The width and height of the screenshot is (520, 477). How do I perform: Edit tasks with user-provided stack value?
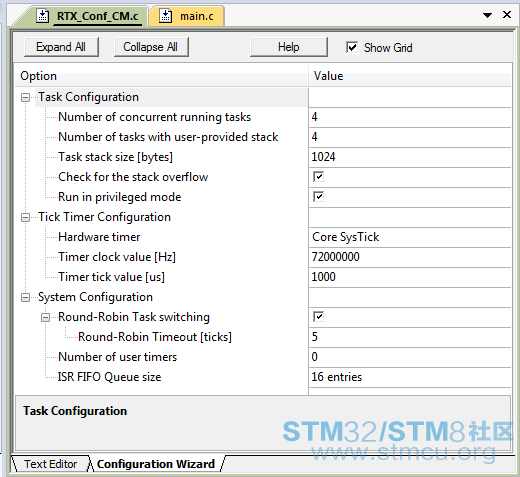(410, 137)
